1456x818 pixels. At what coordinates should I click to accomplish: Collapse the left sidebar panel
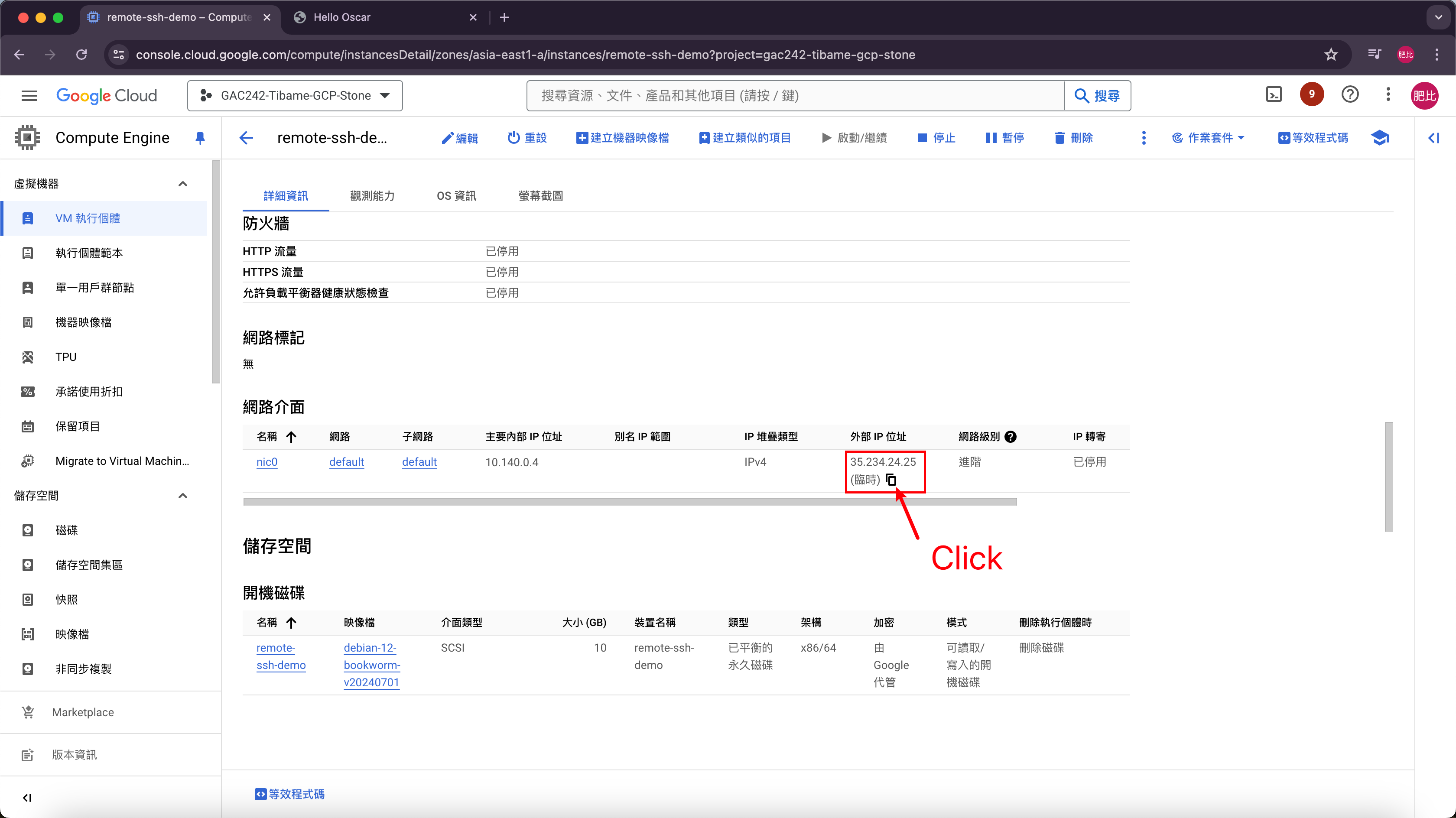click(26, 797)
